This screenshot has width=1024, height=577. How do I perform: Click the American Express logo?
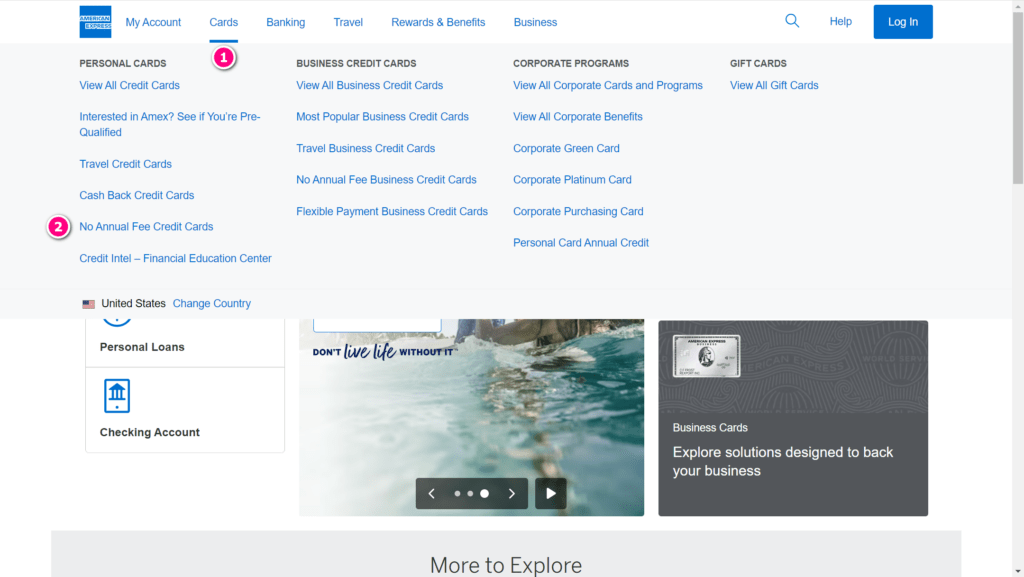click(95, 22)
